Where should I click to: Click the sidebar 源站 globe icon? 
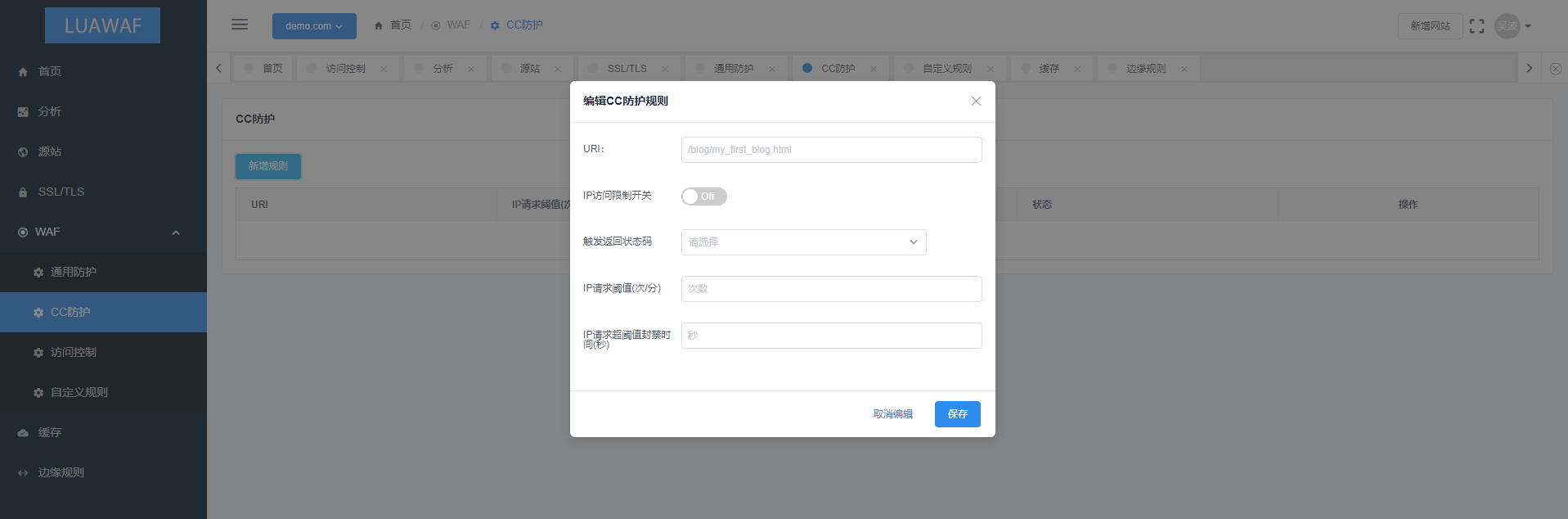(23, 151)
